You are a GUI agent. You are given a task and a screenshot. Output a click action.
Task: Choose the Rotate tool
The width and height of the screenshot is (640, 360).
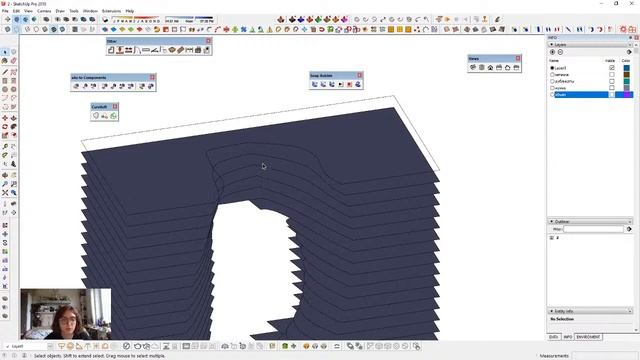pyautogui.click(x=5, y=127)
